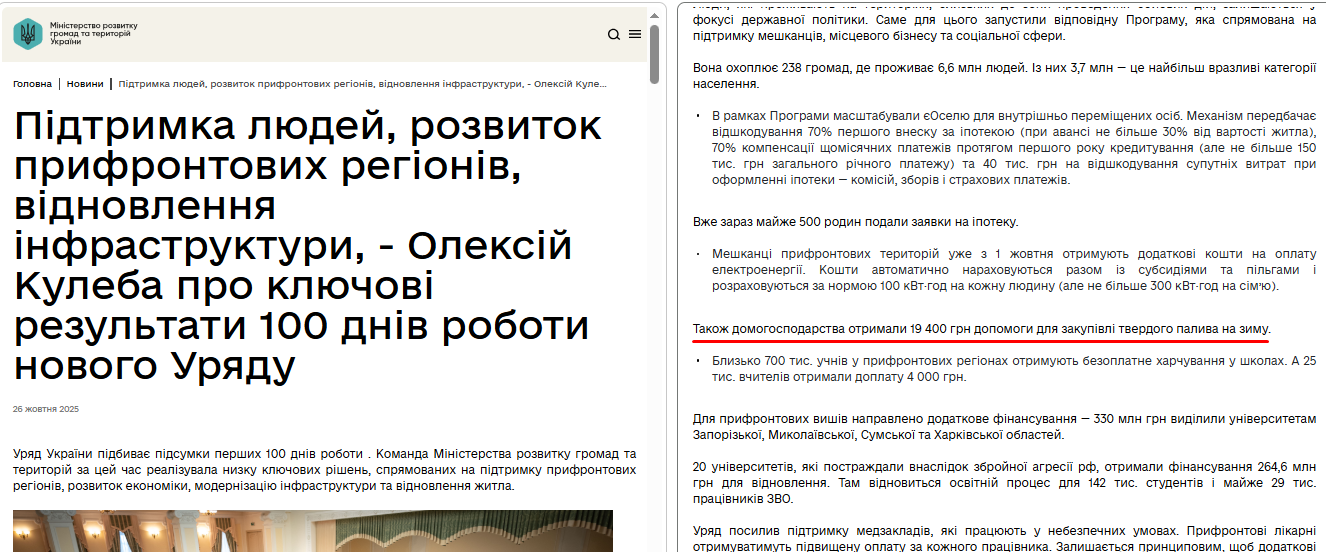The height and width of the screenshot is (552, 1326).
Task: Click underlined sentence about 19 400 грн допомоги
Action: (x=981, y=329)
